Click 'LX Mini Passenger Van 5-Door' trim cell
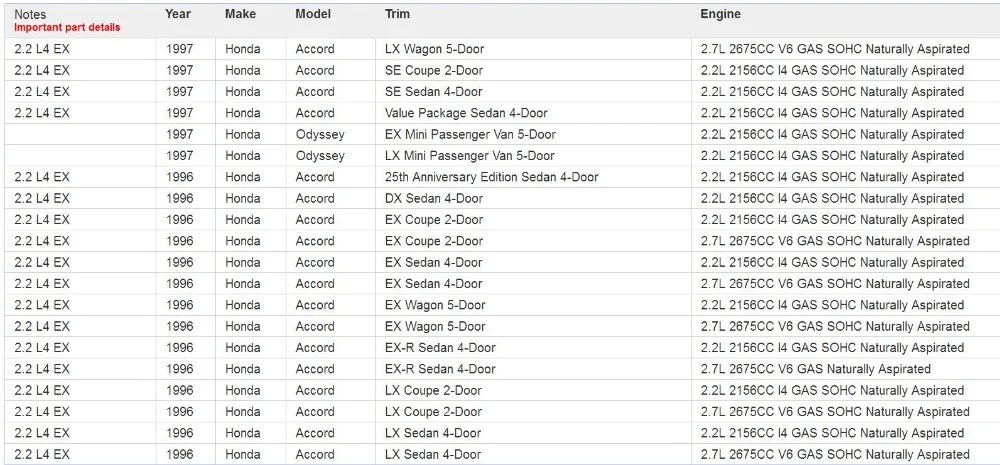1000x465 pixels. tap(469, 156)
